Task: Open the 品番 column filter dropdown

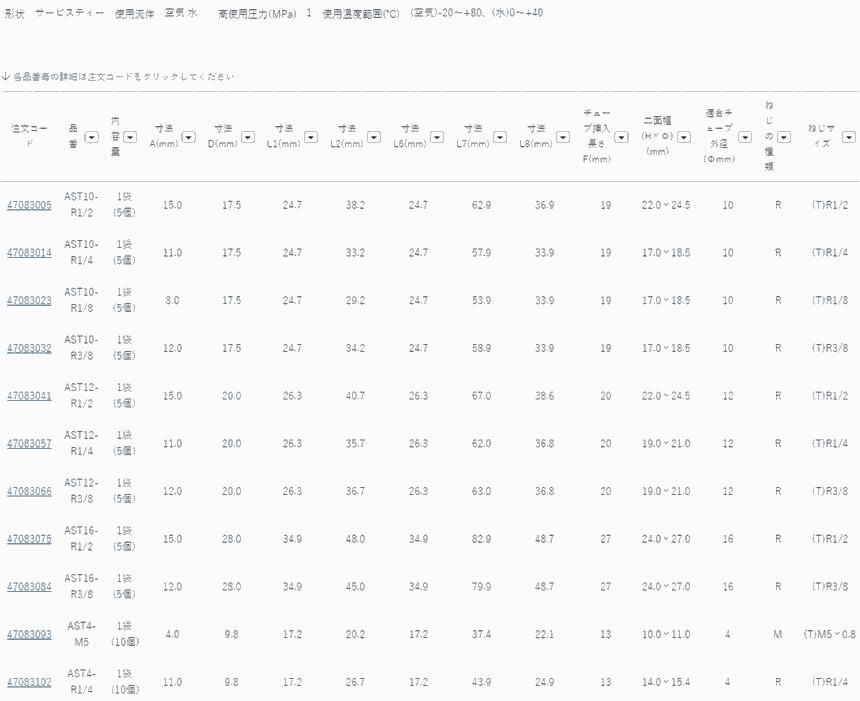Action: click(x=92, y=137)
